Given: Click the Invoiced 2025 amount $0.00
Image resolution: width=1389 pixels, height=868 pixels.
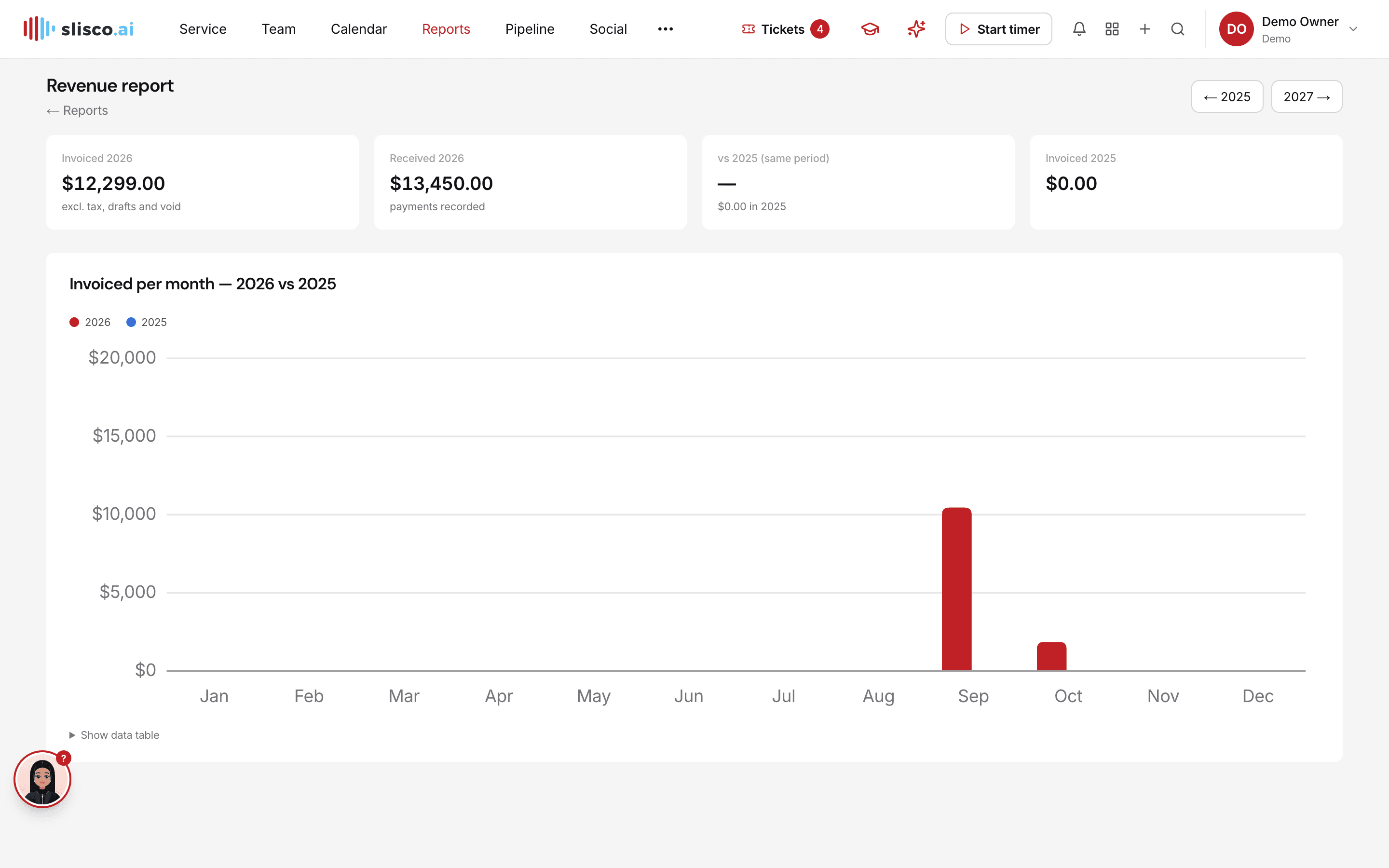Looking at the screenshot, I should tap(1071, 183).
